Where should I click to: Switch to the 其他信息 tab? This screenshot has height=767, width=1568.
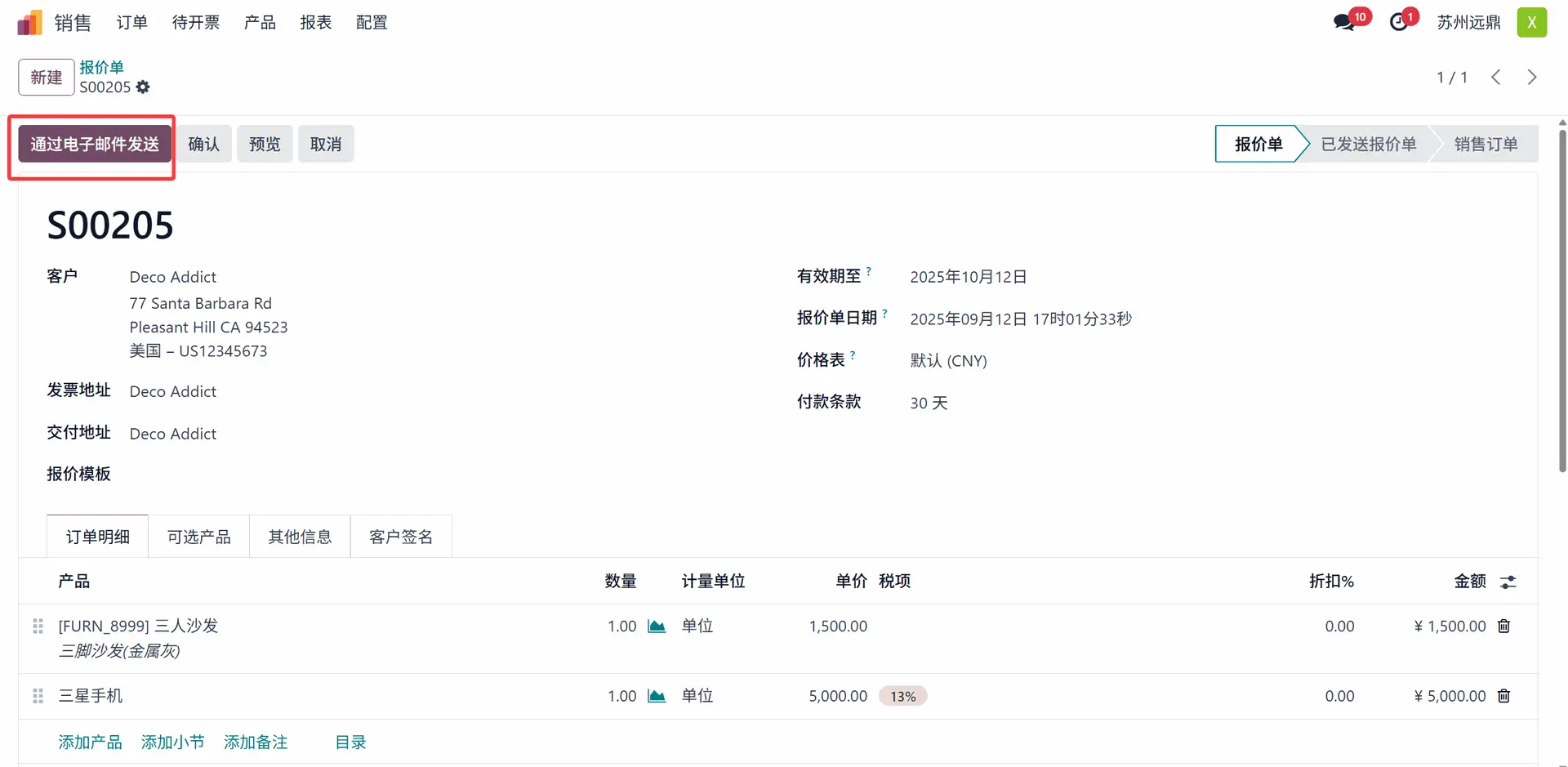click(300, 537)
